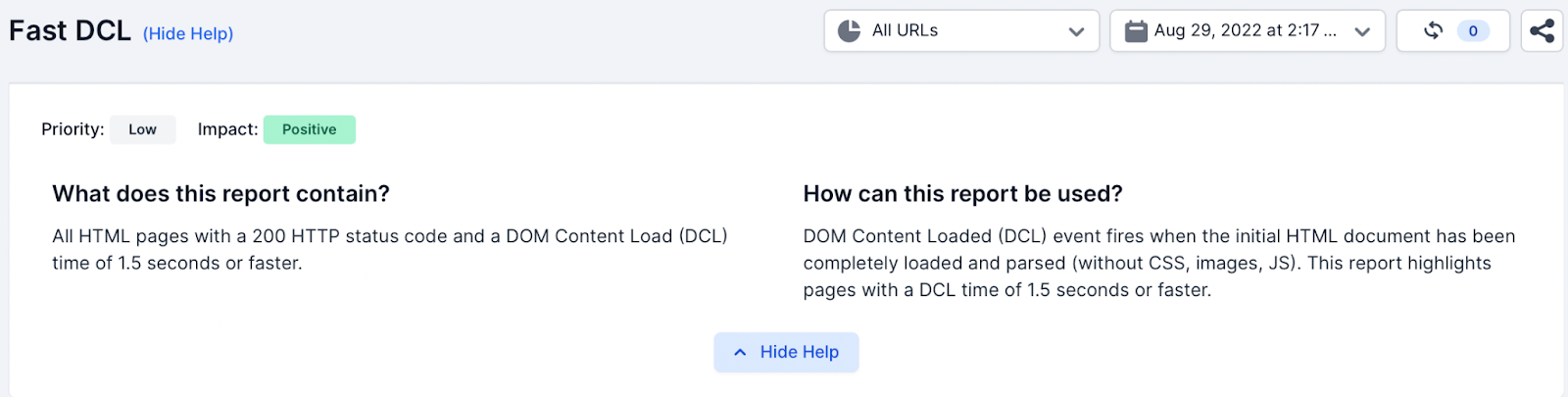1568x397 pixels.
Task: Click the 'How can this report be used?' heading
Action: click(963, 193)
